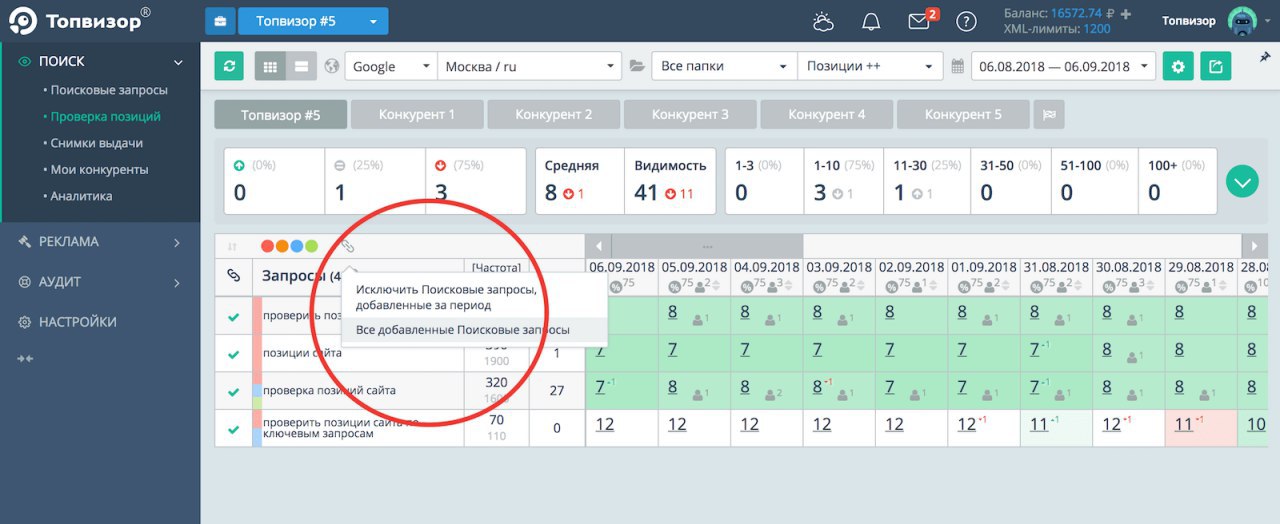
Task: Open Поисковые запросы in sidebar
Action: [x=109, y=90]
